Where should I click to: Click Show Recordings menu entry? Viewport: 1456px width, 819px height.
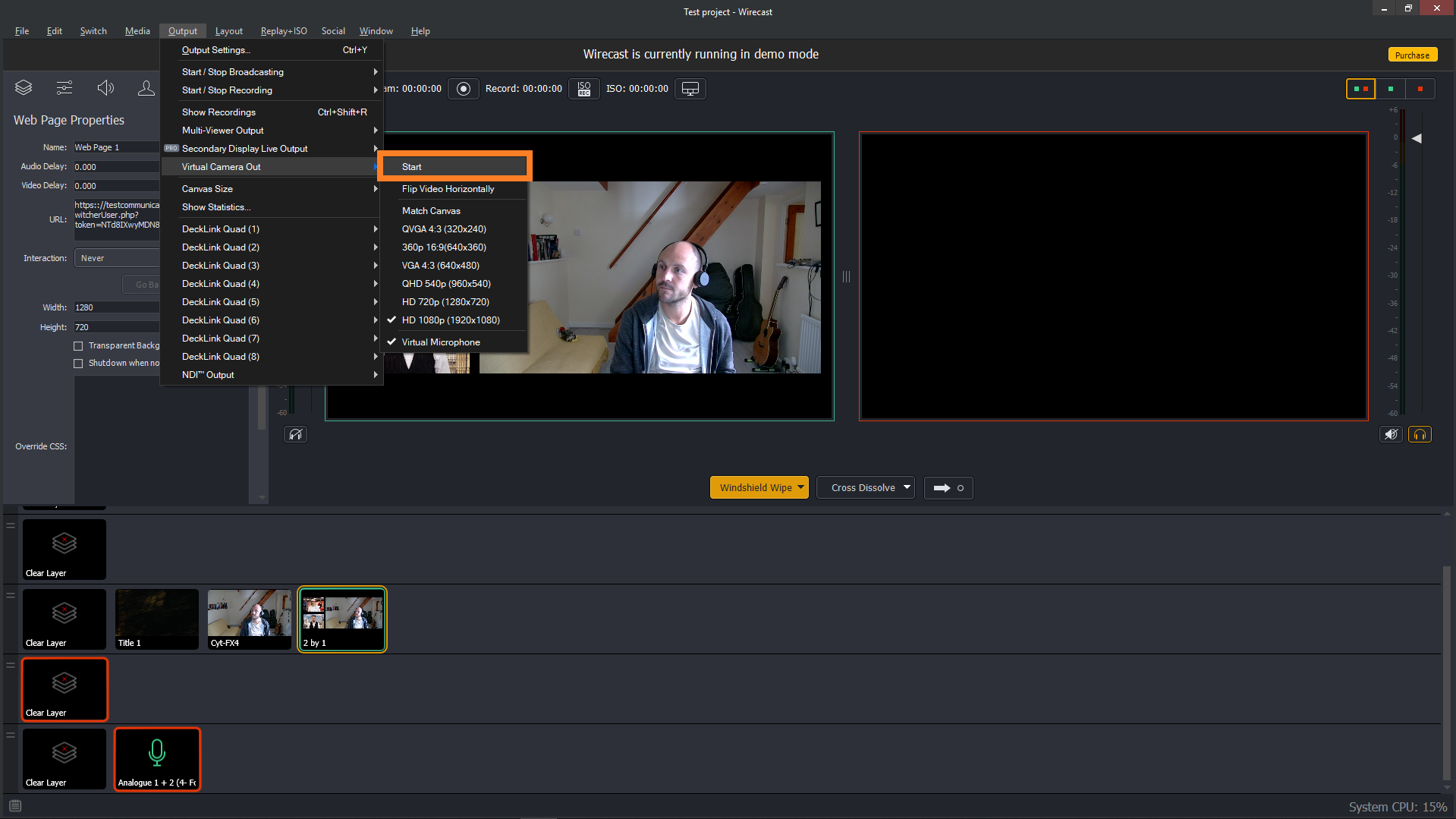(x=272, y=112)
